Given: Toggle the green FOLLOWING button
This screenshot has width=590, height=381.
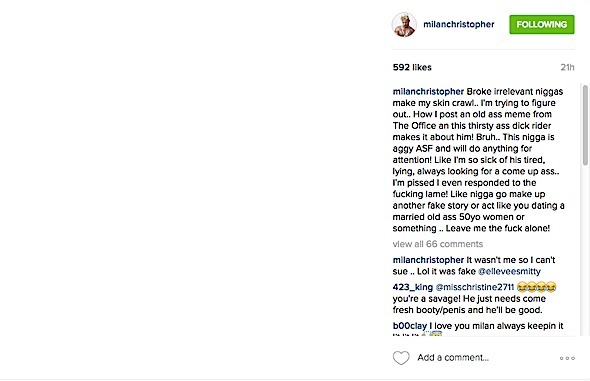Looking at the screenshot, I should coord(542,24).
